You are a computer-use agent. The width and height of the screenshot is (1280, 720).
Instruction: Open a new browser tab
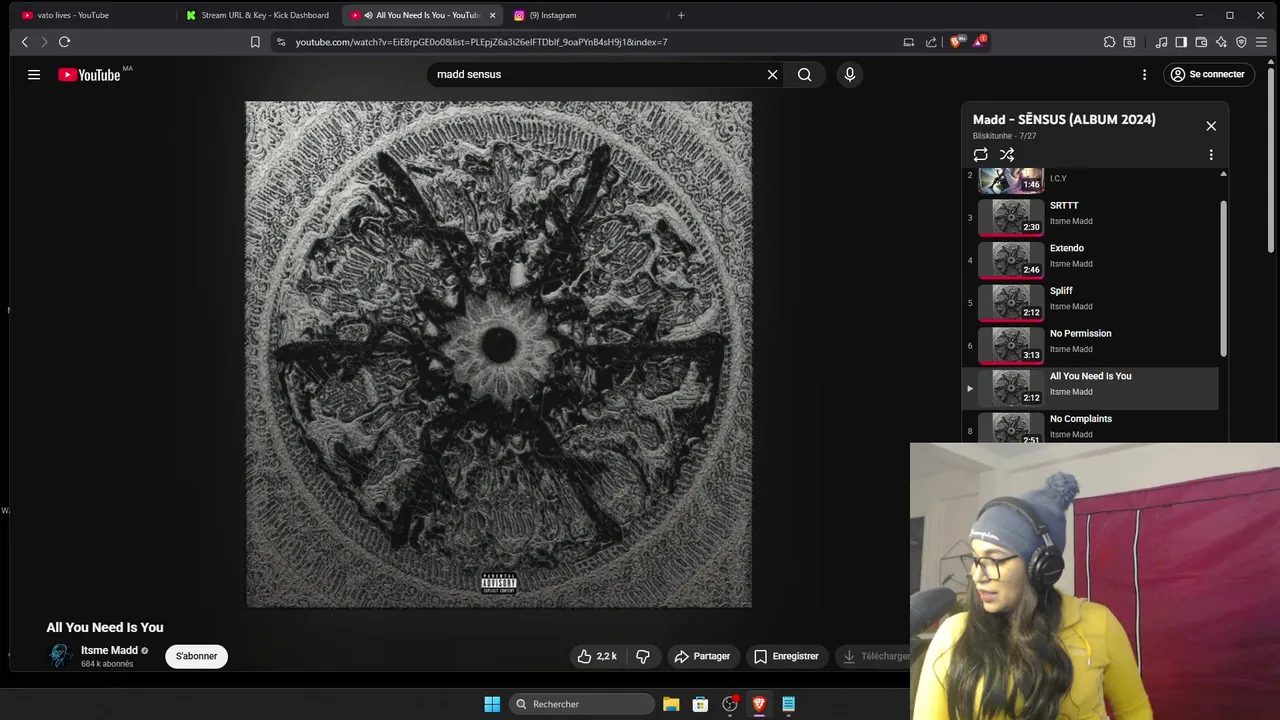681,15
